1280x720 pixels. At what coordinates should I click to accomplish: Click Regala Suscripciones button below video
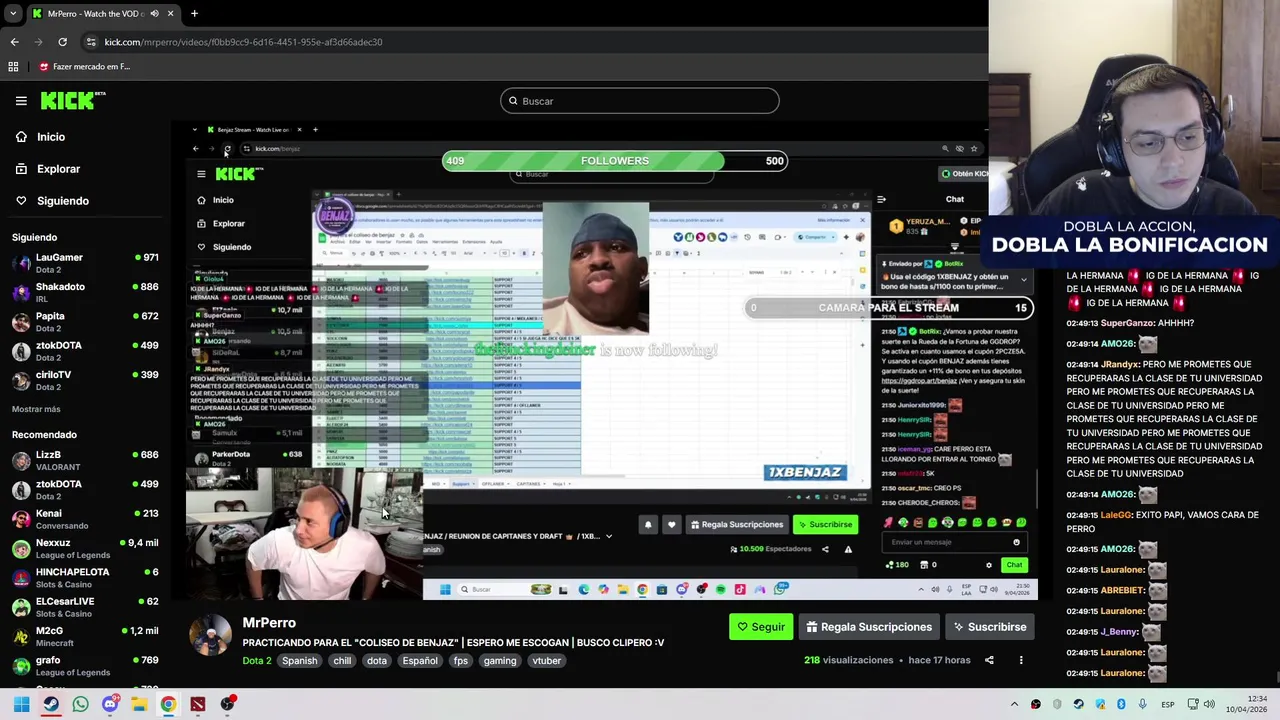coord(869,627)
